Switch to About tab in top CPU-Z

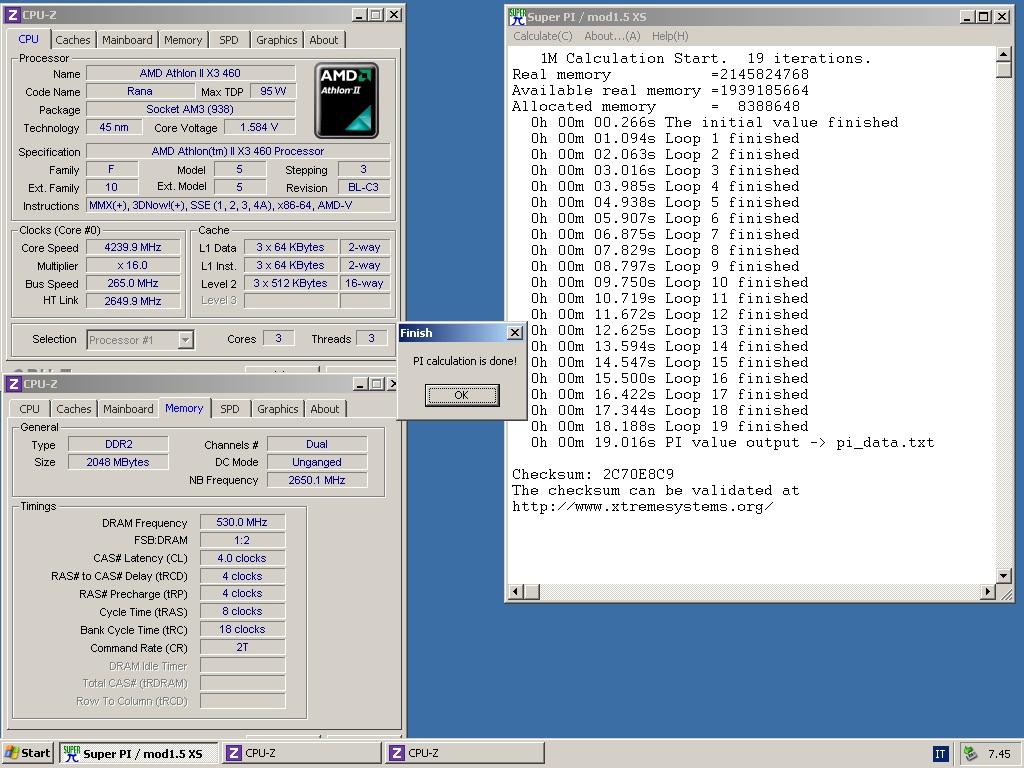click(324, 40)
